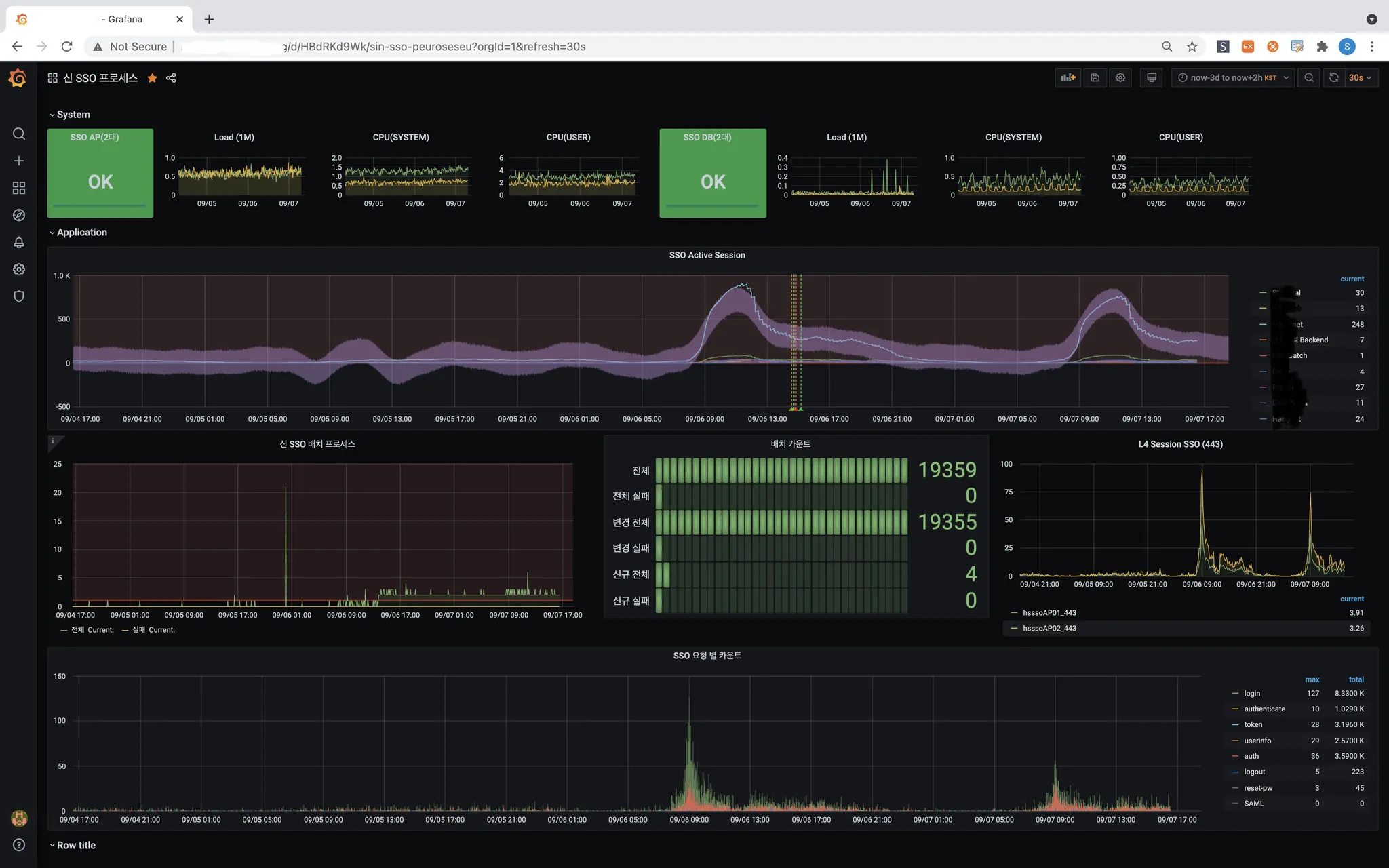Open the Create plus sidebar icon
The image size is (1389, 868).
19,161
